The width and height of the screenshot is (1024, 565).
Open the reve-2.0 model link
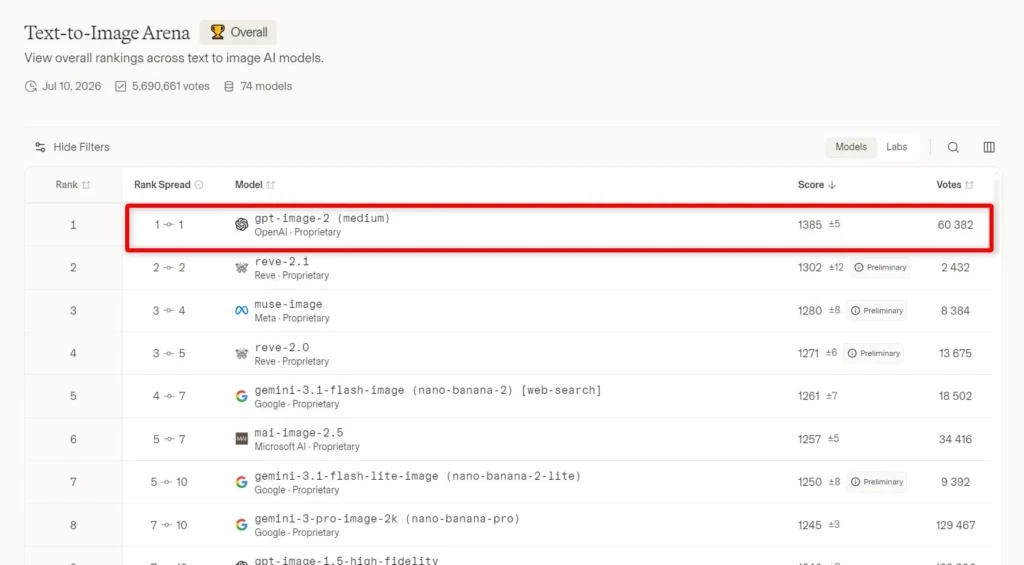coord(281,347)
